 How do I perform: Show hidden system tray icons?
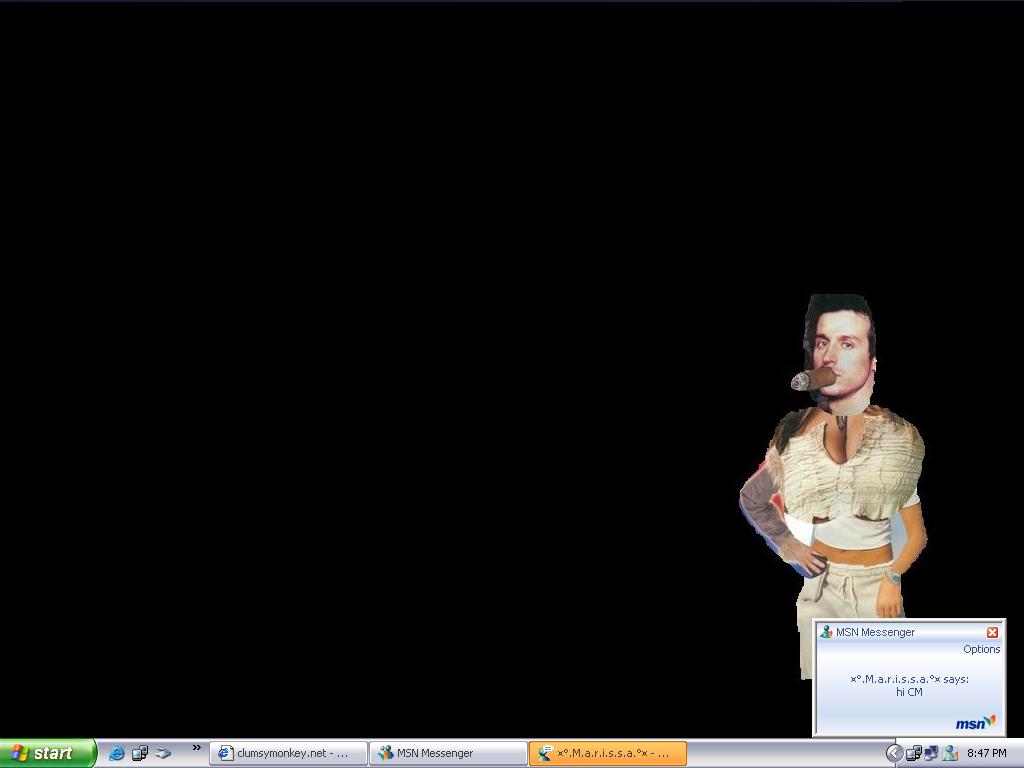click(894, 753)
